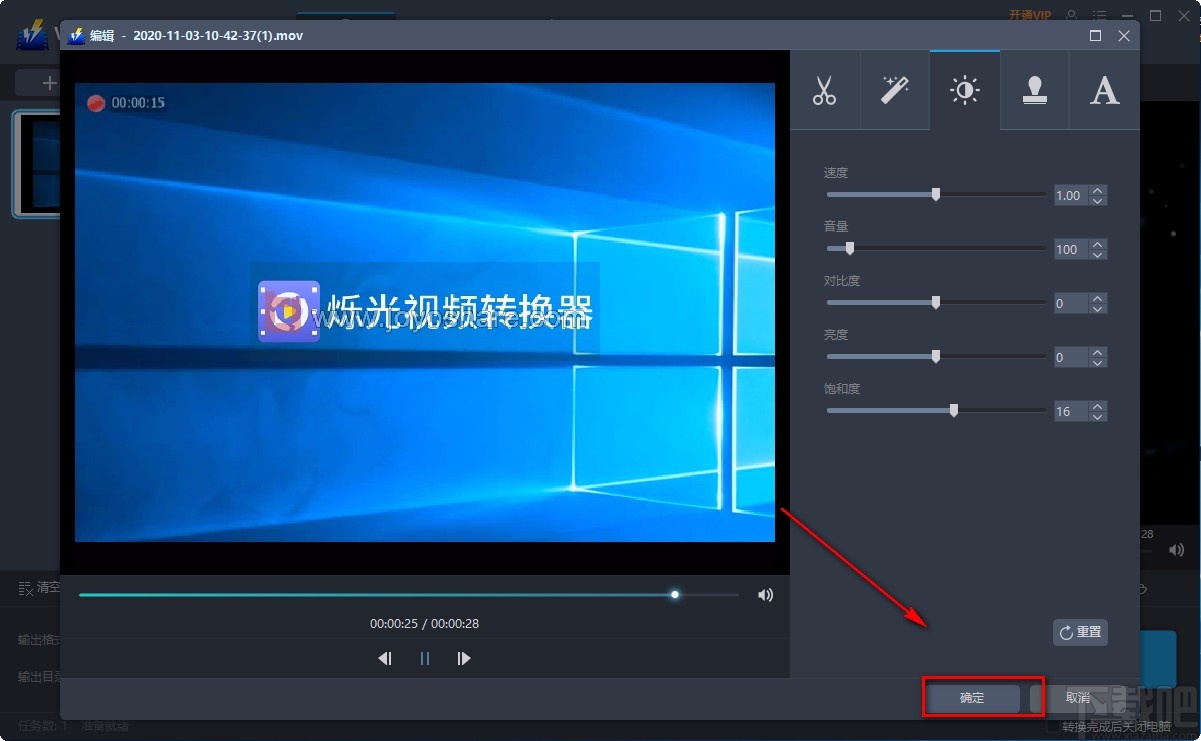This screenshot has height=741, width=1201.
Task: Click the step-forward frame icon
Action: [463, 658]
